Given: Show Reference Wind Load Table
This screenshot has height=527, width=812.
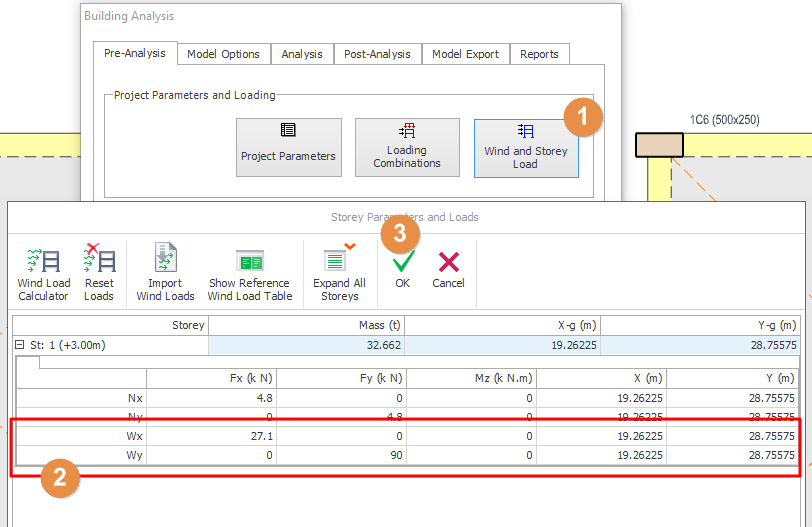Looking at the screenshot, I should (x=249, y=271).
